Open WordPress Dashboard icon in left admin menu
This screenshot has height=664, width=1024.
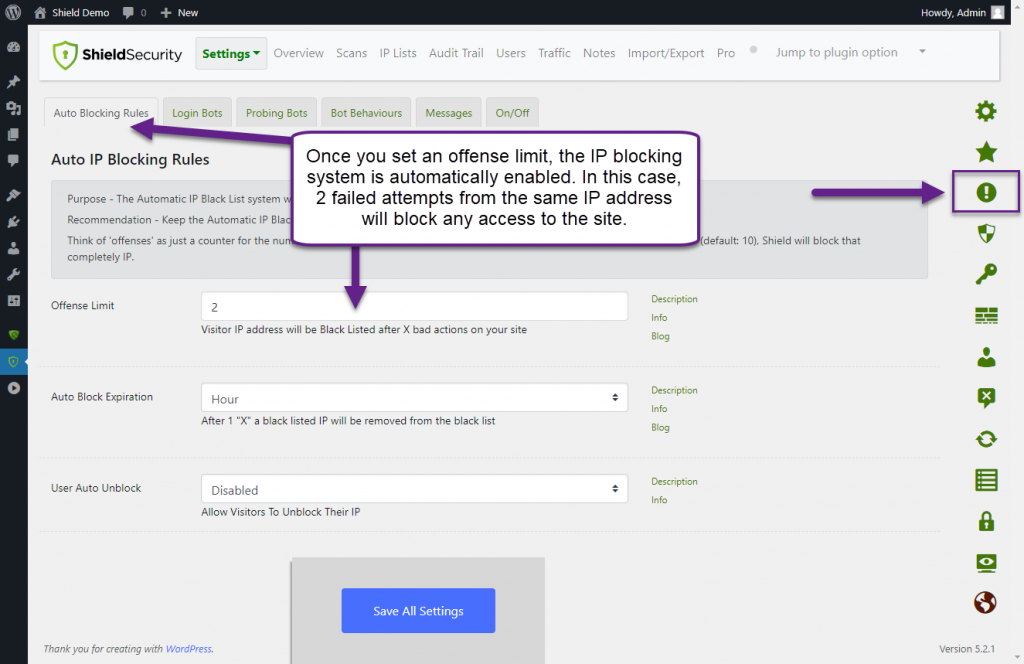click(14, 47)
